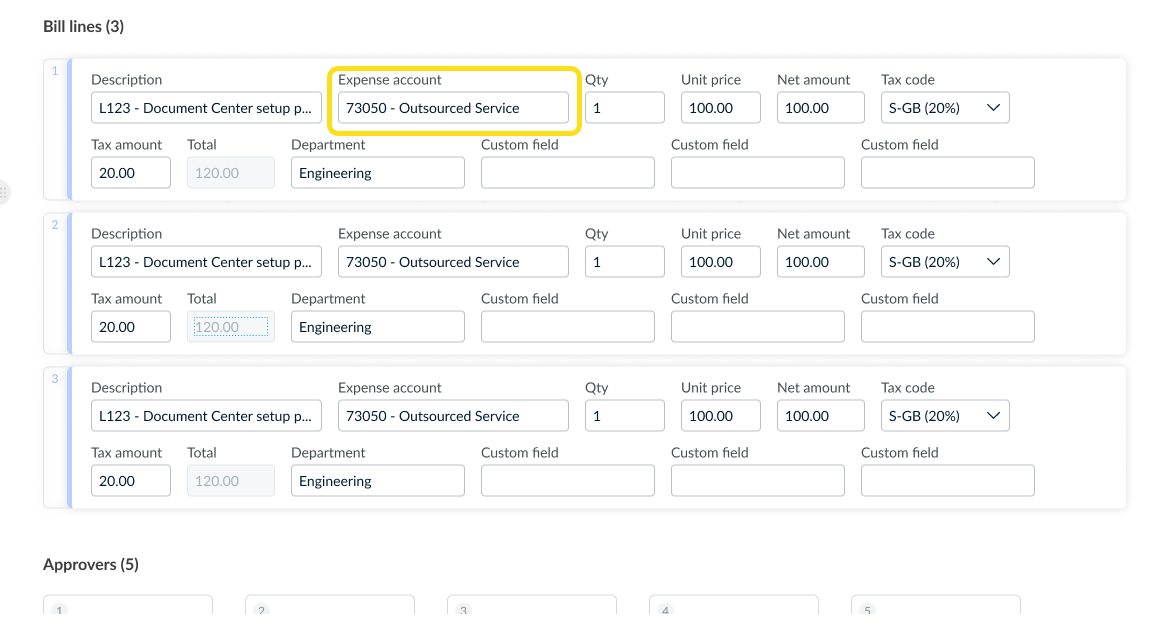The width and height of the screenshot is (1149, 632).
Task: Click Net amount field in line 1
Action: pos(821,108)
